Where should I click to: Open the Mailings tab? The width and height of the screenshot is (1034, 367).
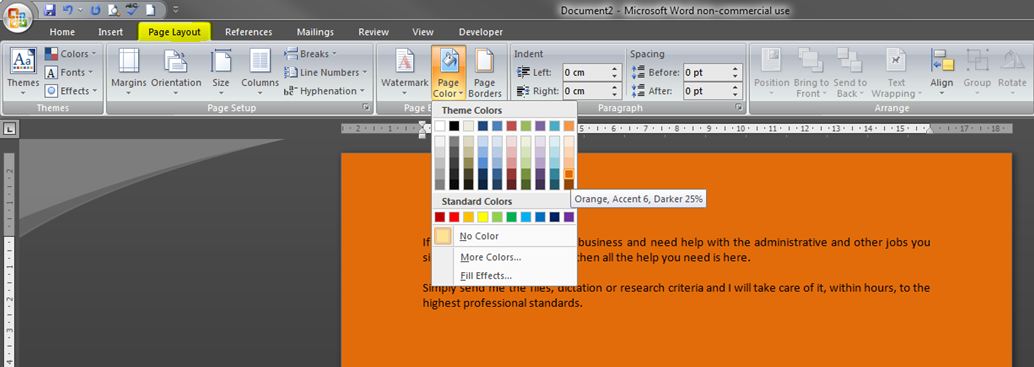(315, 32)
